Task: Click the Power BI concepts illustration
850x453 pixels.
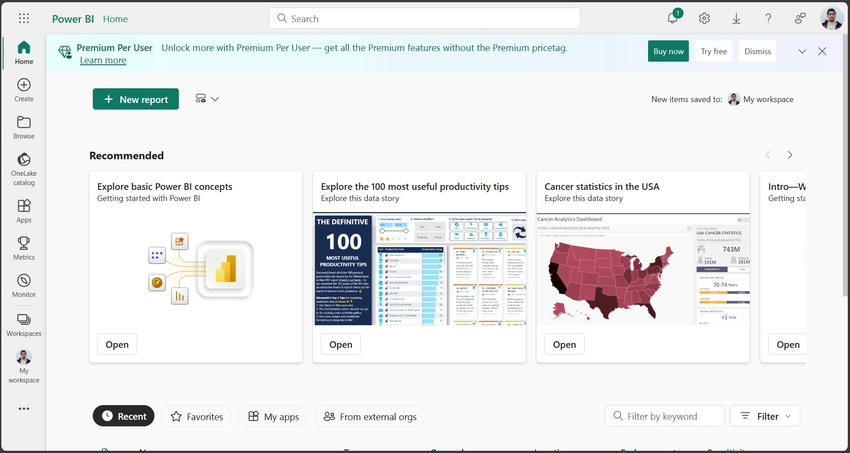Action: coord(199,269)
